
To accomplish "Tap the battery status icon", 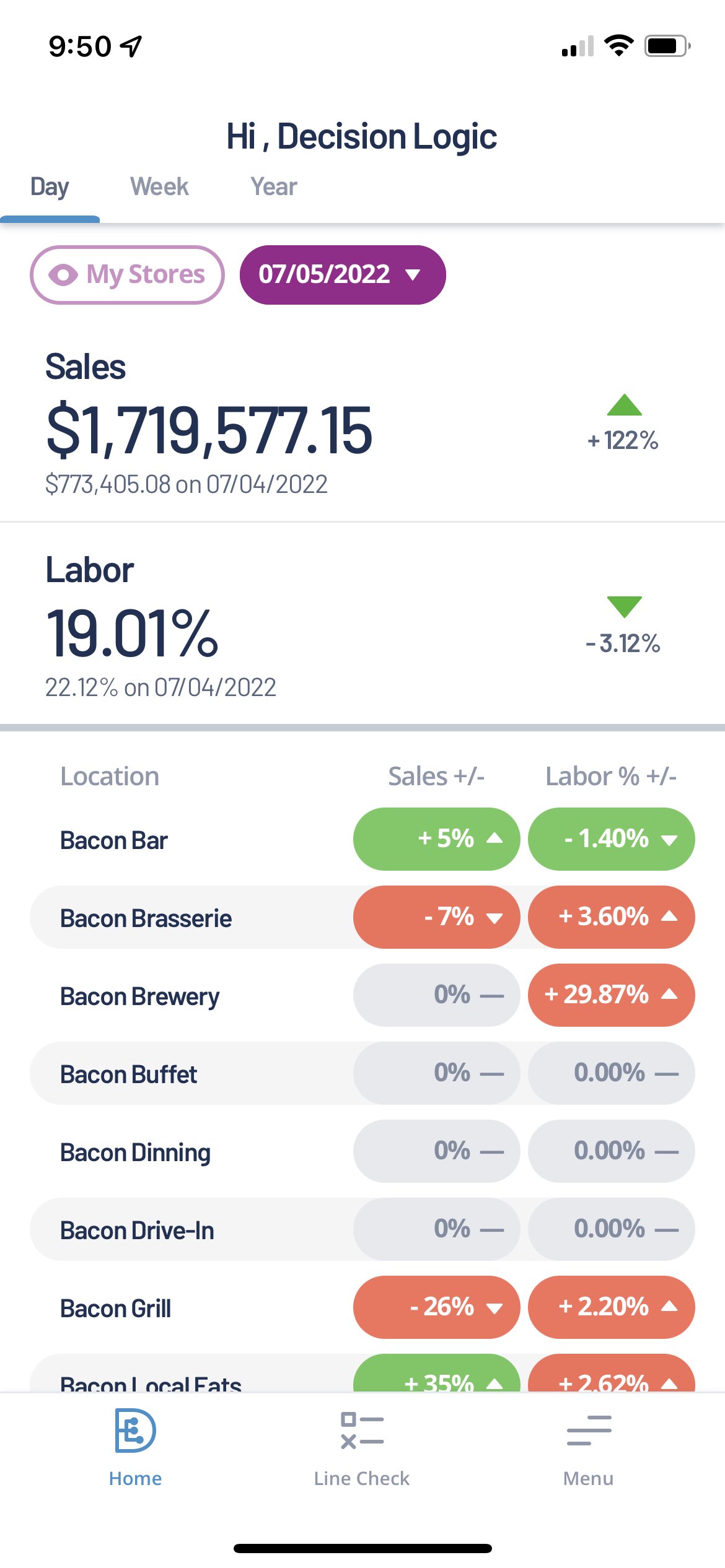I will click(x=667, y=46).
